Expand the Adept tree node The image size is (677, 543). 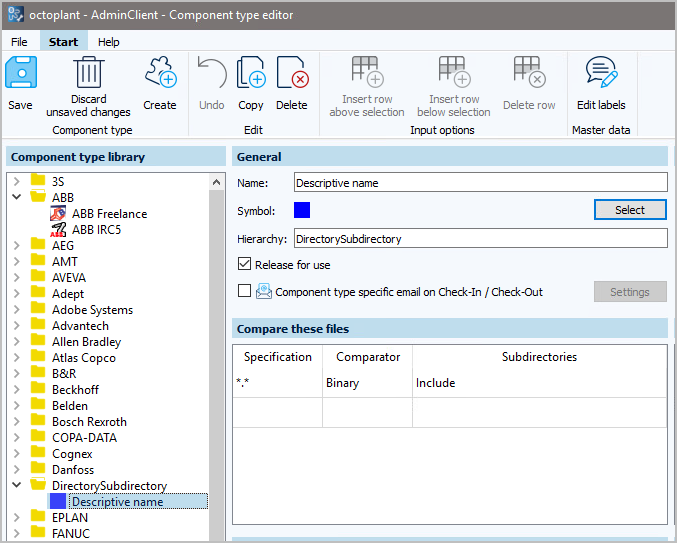coord(16,293)
